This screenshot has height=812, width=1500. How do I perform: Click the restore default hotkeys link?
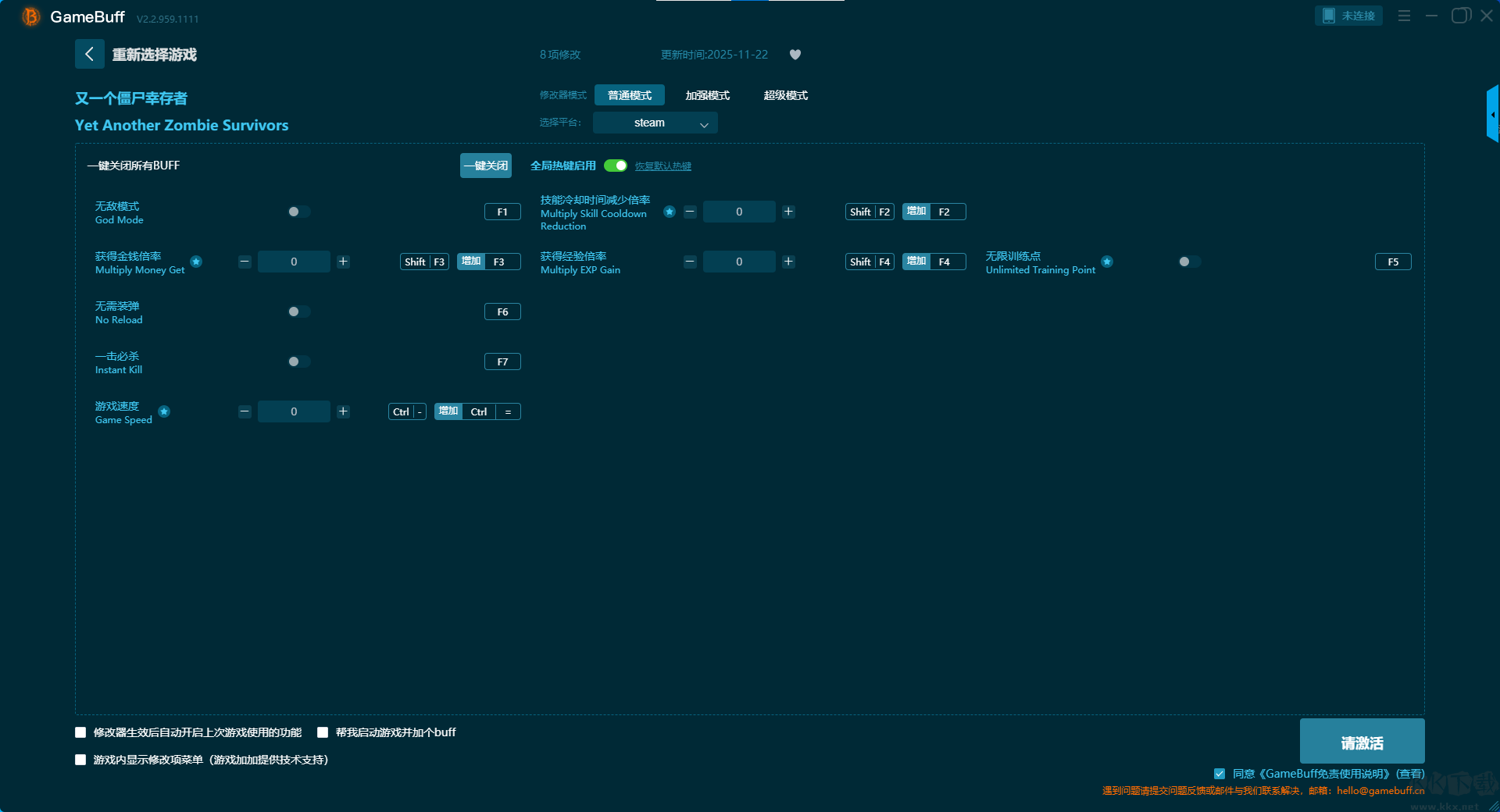(x=662, y=166)
